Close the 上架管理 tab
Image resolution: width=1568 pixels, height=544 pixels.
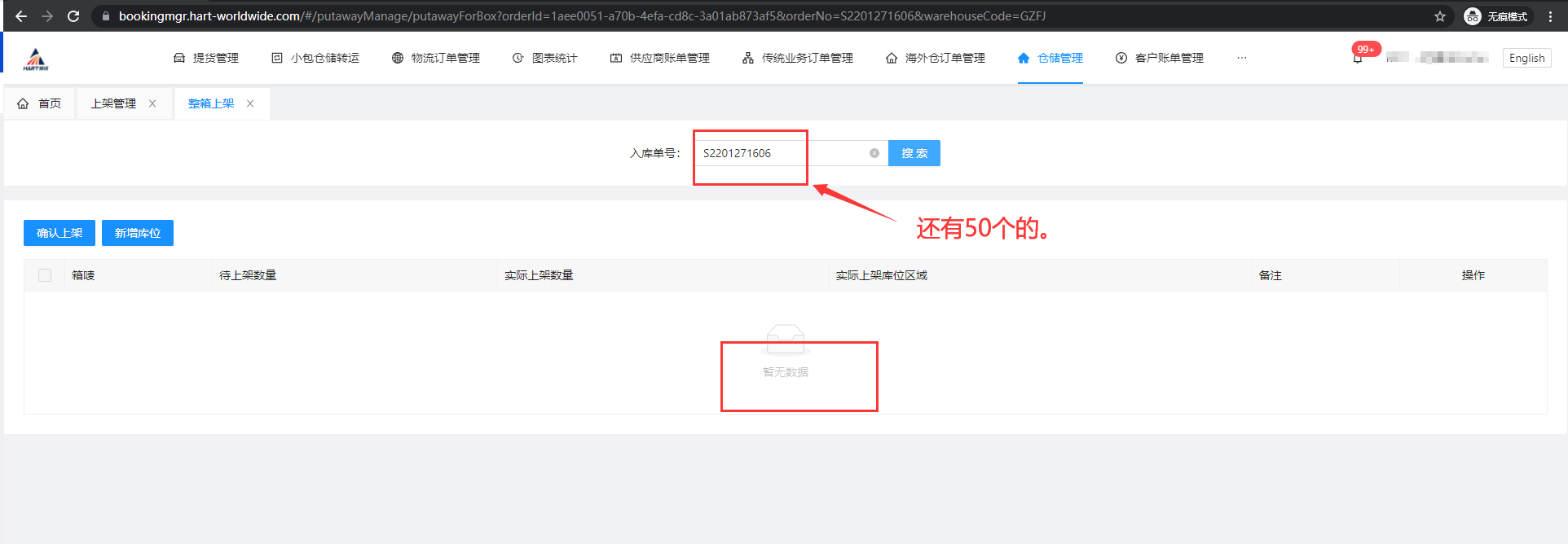152,103
